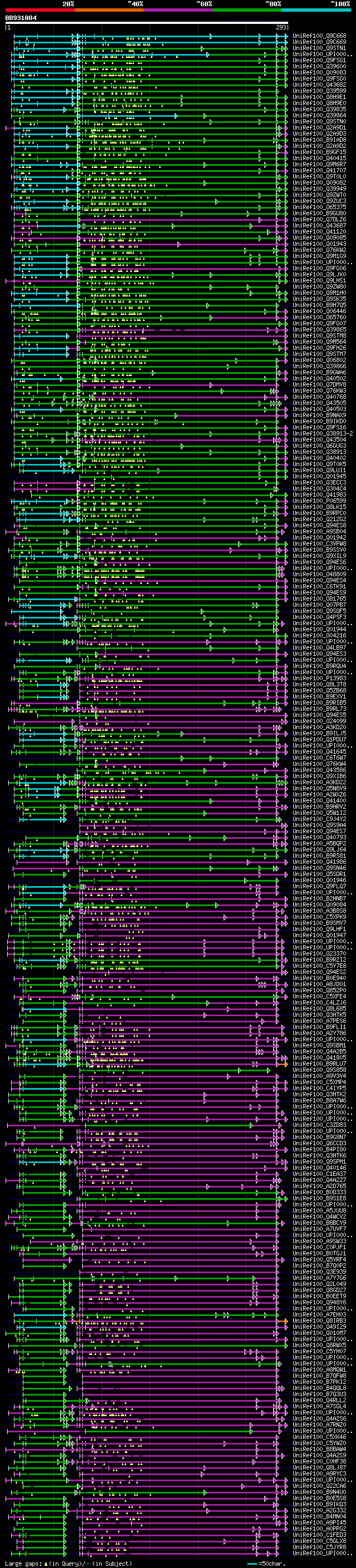View the UniRef100_P06599 alignment label
The height and width of the screenshot is (1568, 356).
[x=319, y=501]
